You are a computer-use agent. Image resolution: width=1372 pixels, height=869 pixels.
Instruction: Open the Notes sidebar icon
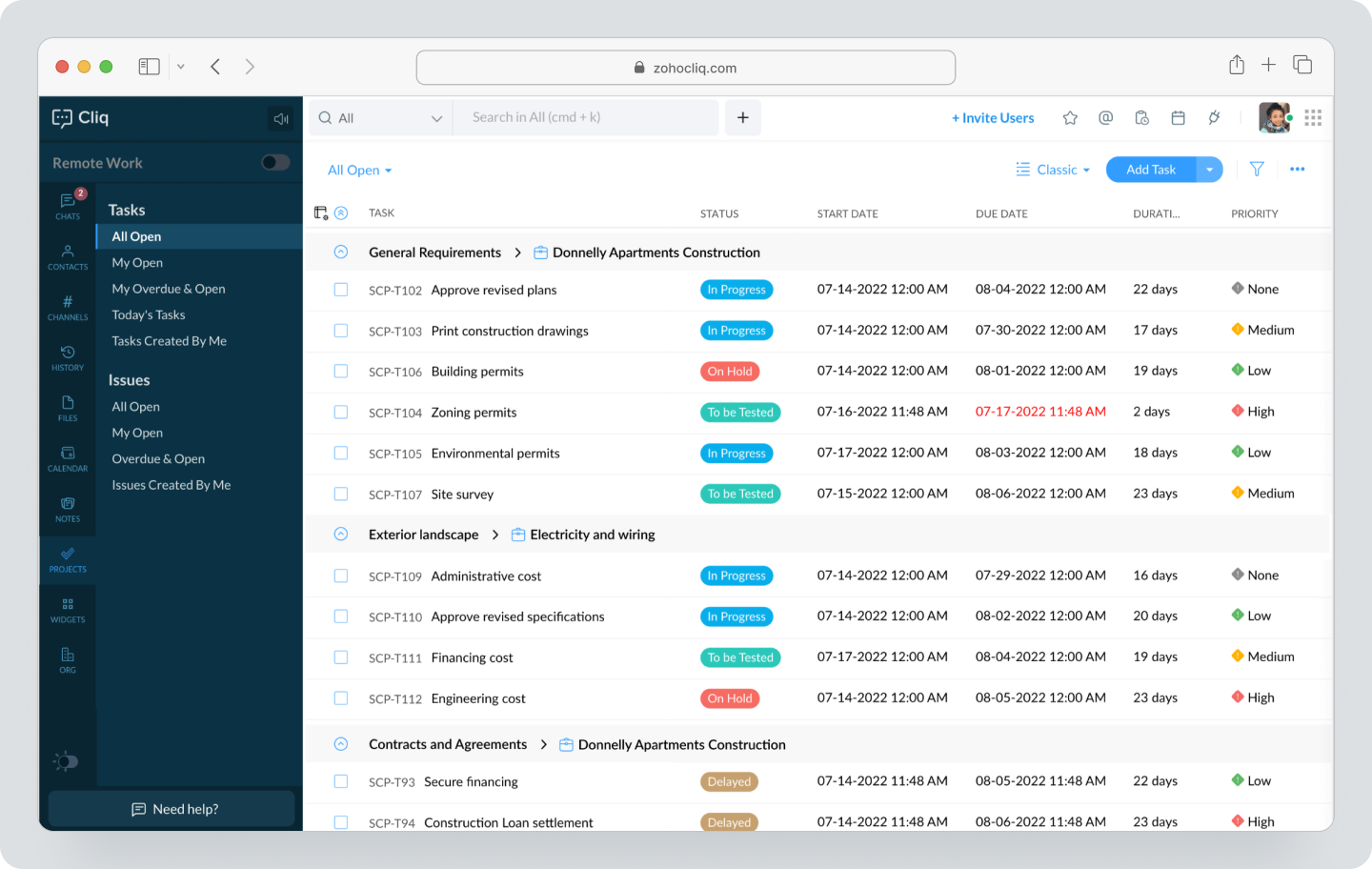coord(67,510)
